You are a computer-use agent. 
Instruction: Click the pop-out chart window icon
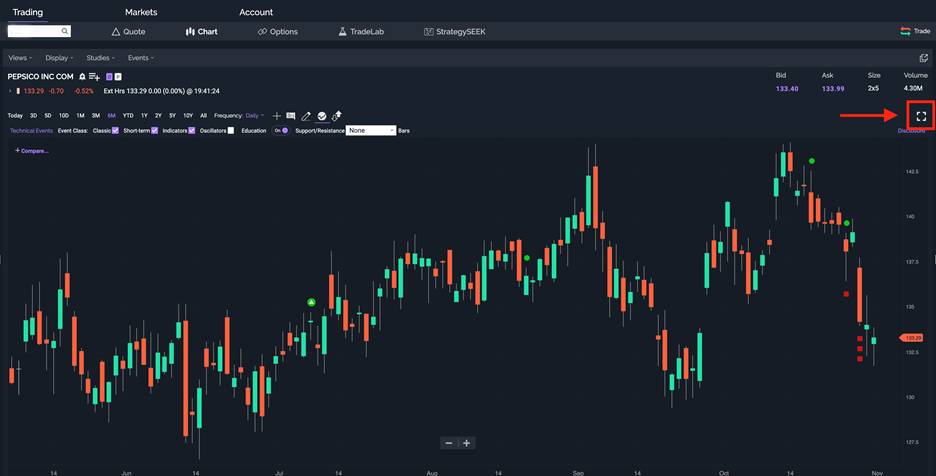923,58
